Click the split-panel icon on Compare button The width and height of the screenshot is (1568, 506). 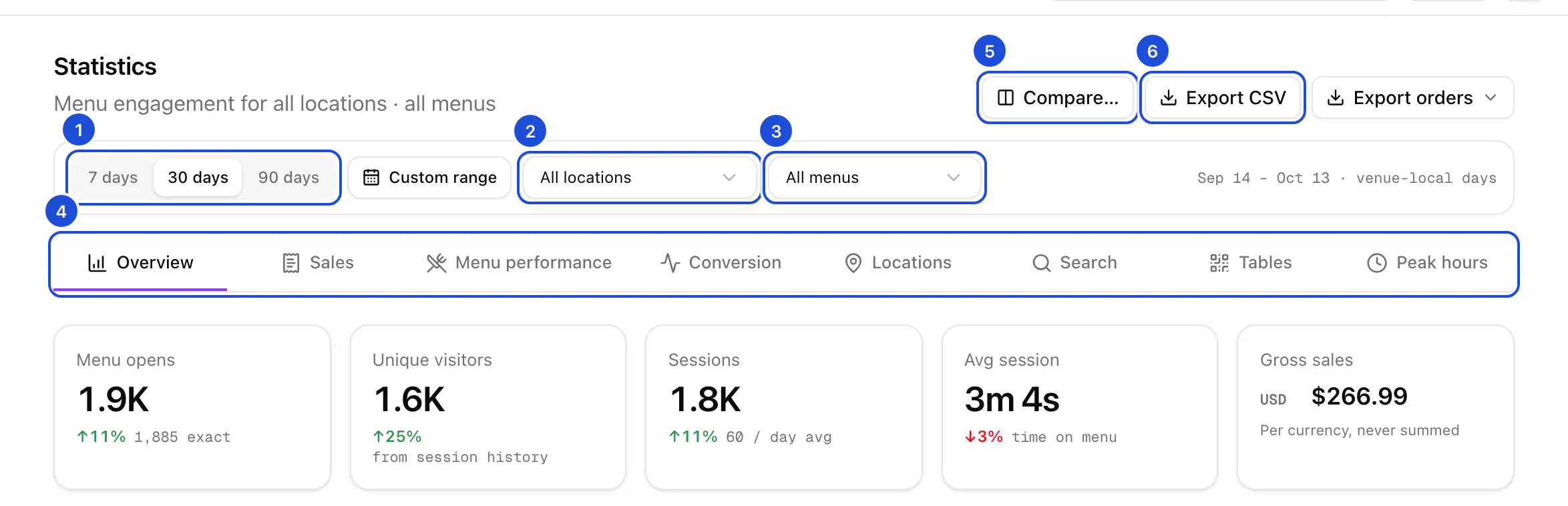point(1006,98)
